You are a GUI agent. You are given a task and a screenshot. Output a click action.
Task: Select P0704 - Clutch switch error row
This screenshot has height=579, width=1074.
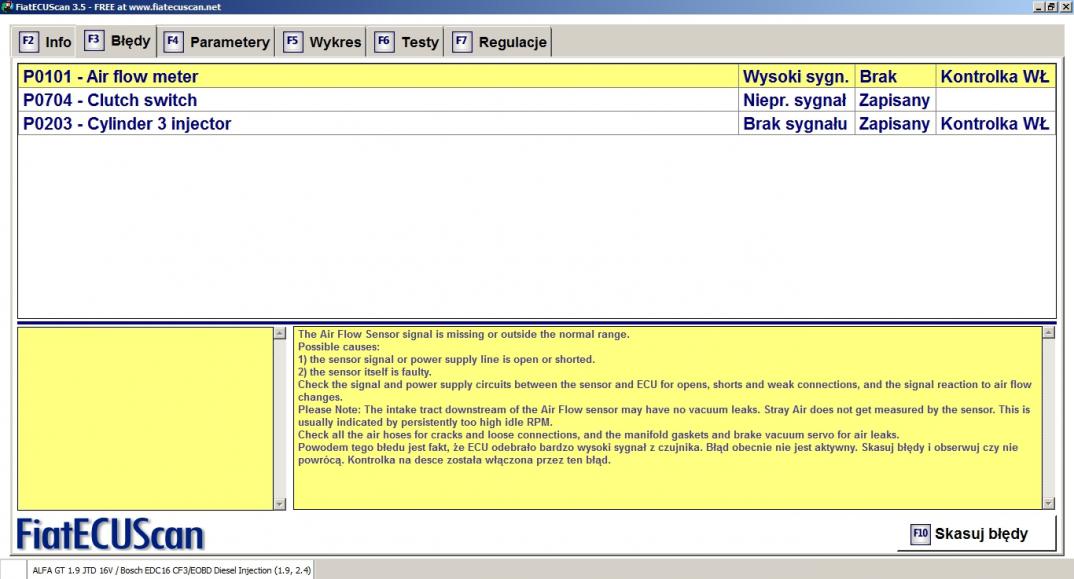click(x=536, y=100)
